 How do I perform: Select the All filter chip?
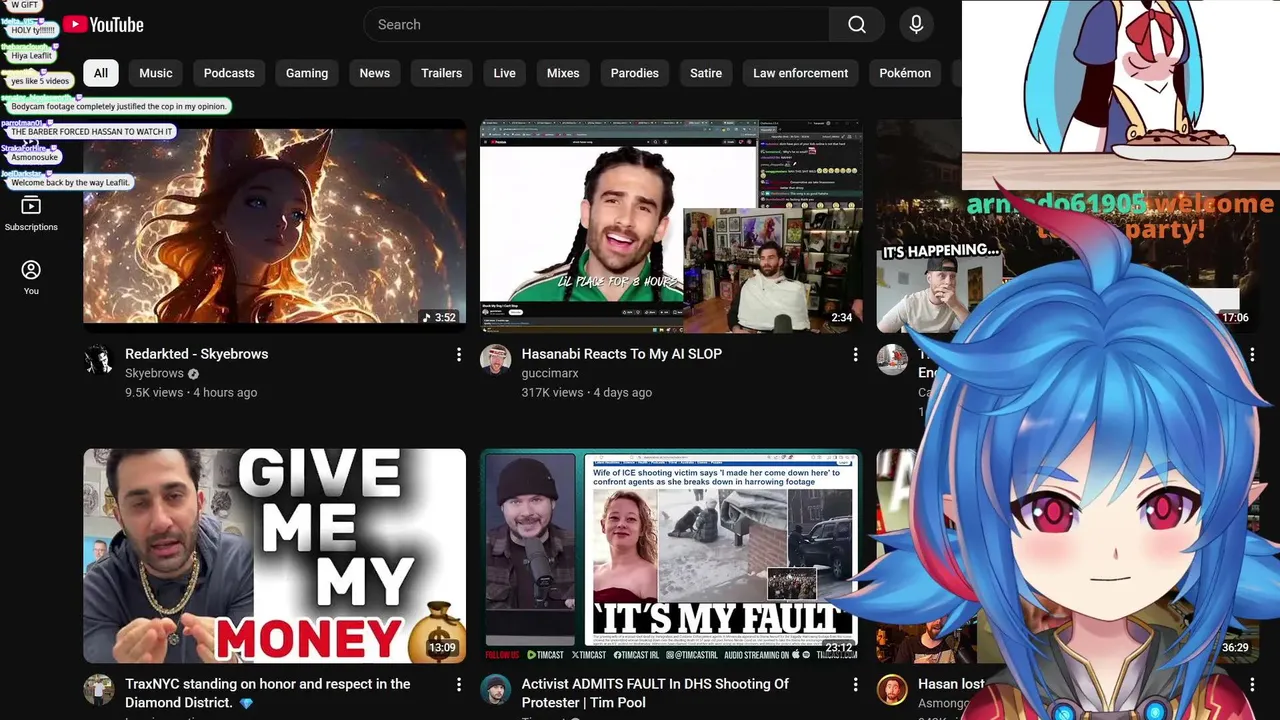(101, 73)
